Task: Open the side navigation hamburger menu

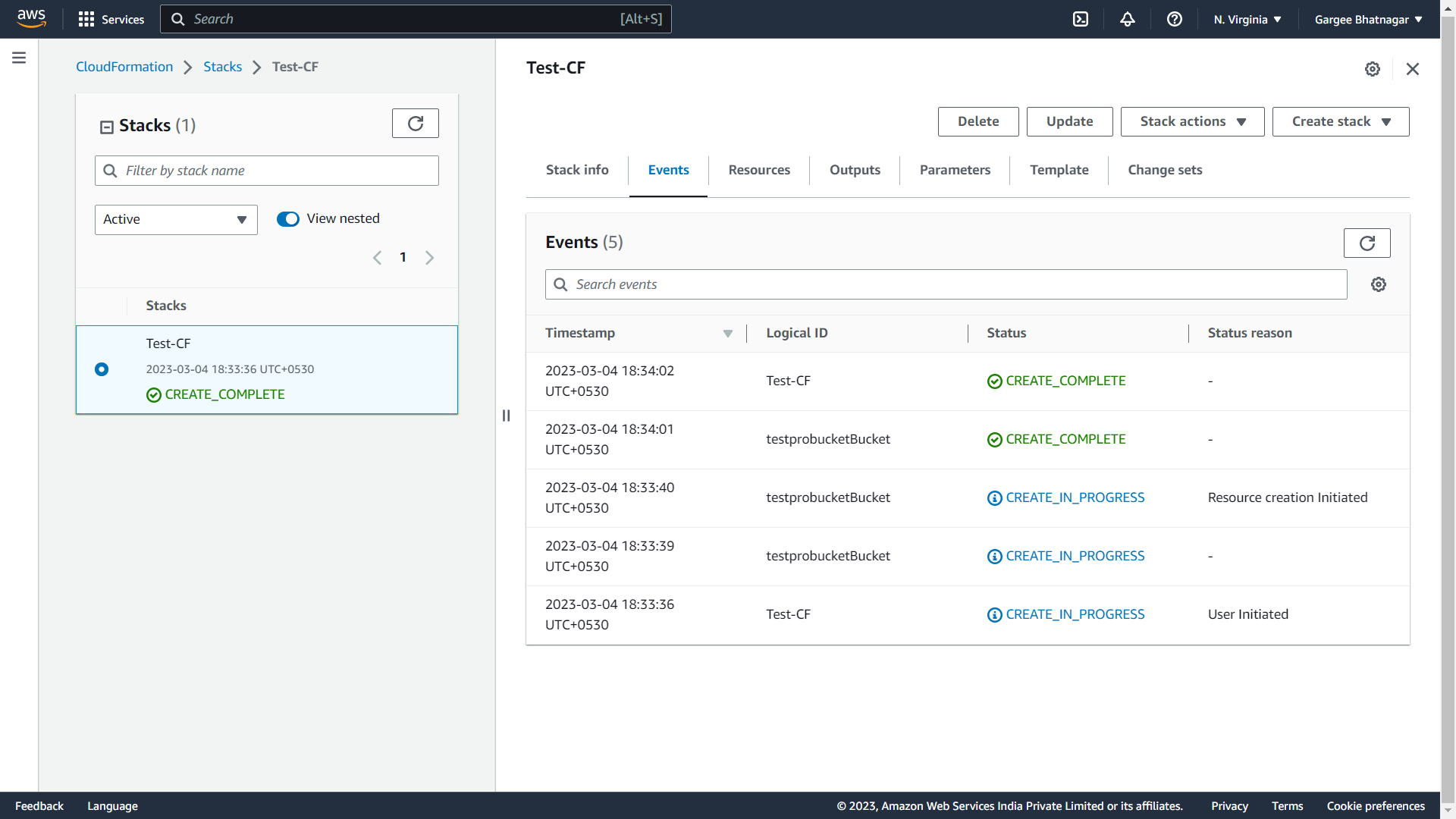Action: point(19,58)
